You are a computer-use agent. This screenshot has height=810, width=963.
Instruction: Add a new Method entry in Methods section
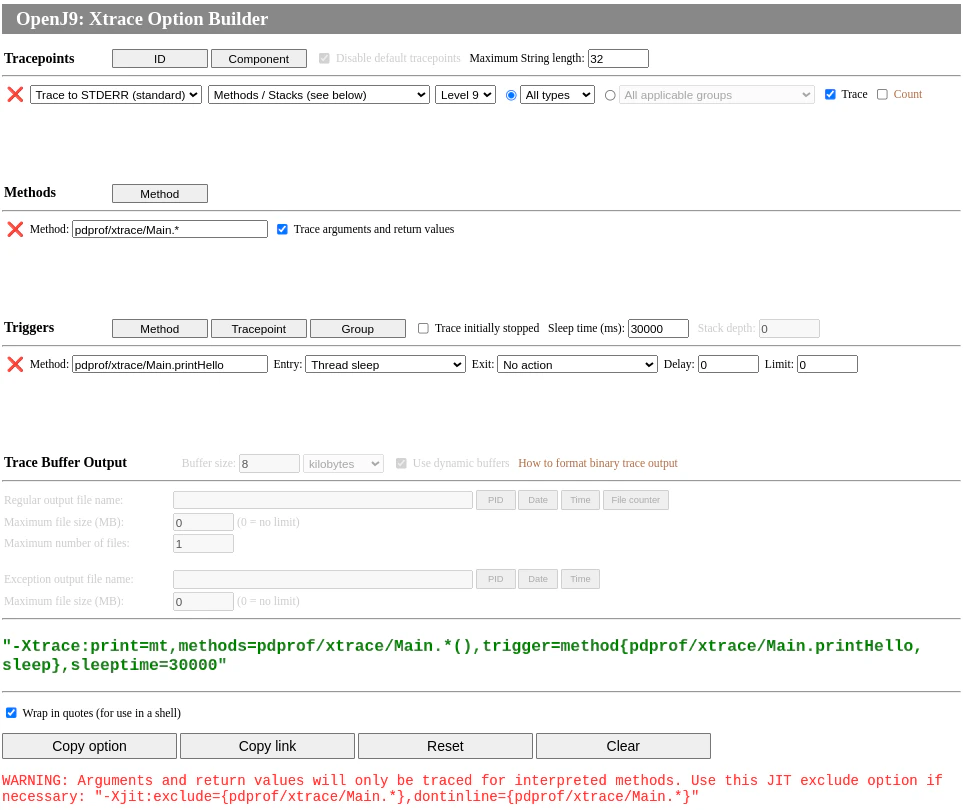(160, 194)
